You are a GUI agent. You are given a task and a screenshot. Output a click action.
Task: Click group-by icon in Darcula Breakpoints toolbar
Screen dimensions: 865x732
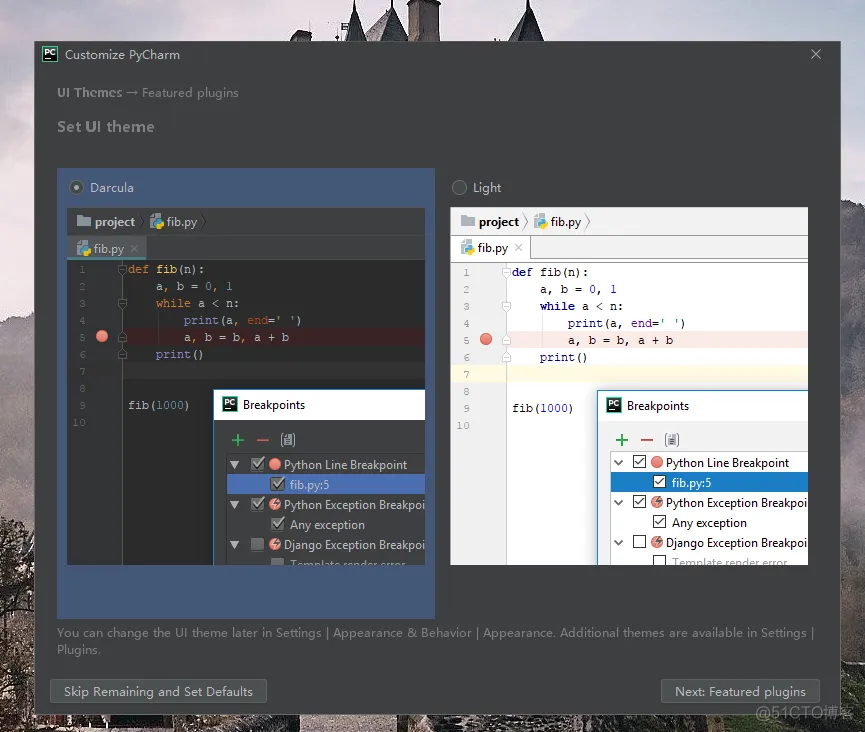(288, 440)
